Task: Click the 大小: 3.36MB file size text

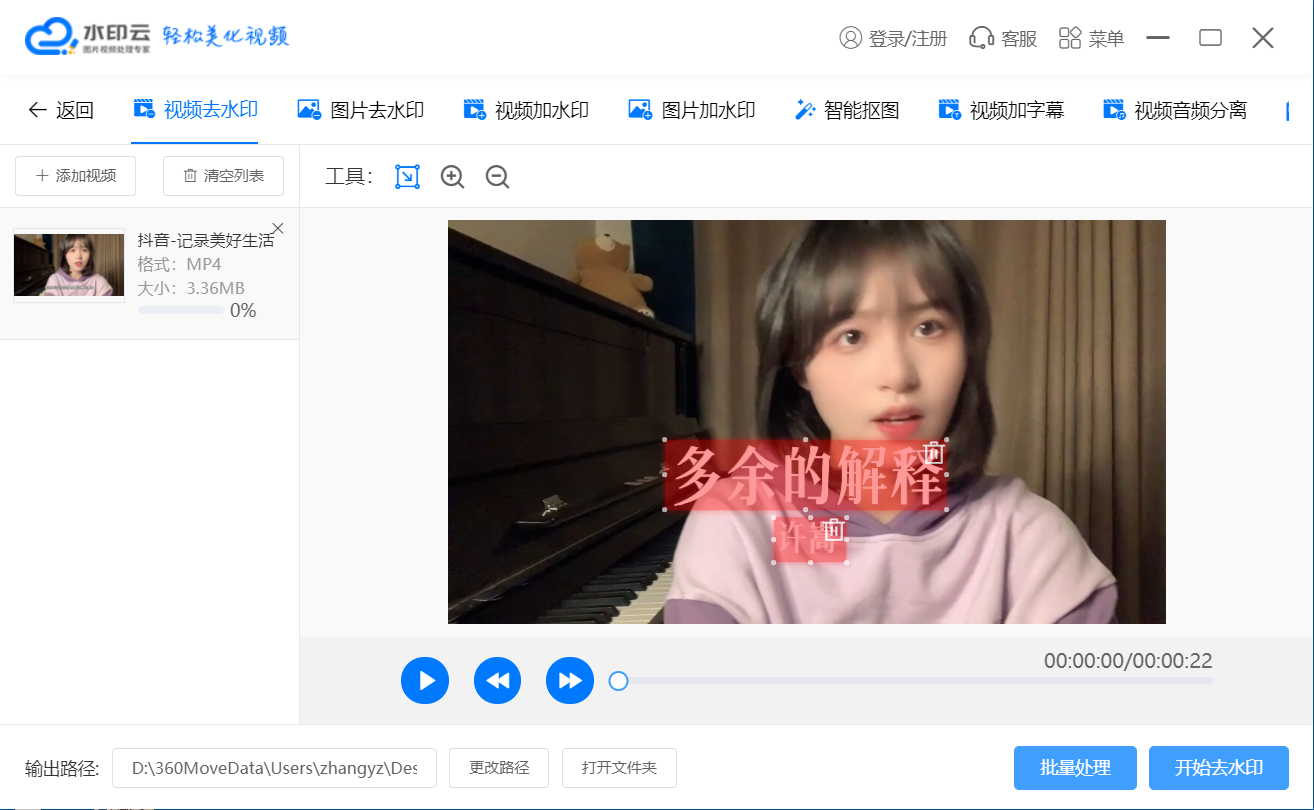Action: 191,288
